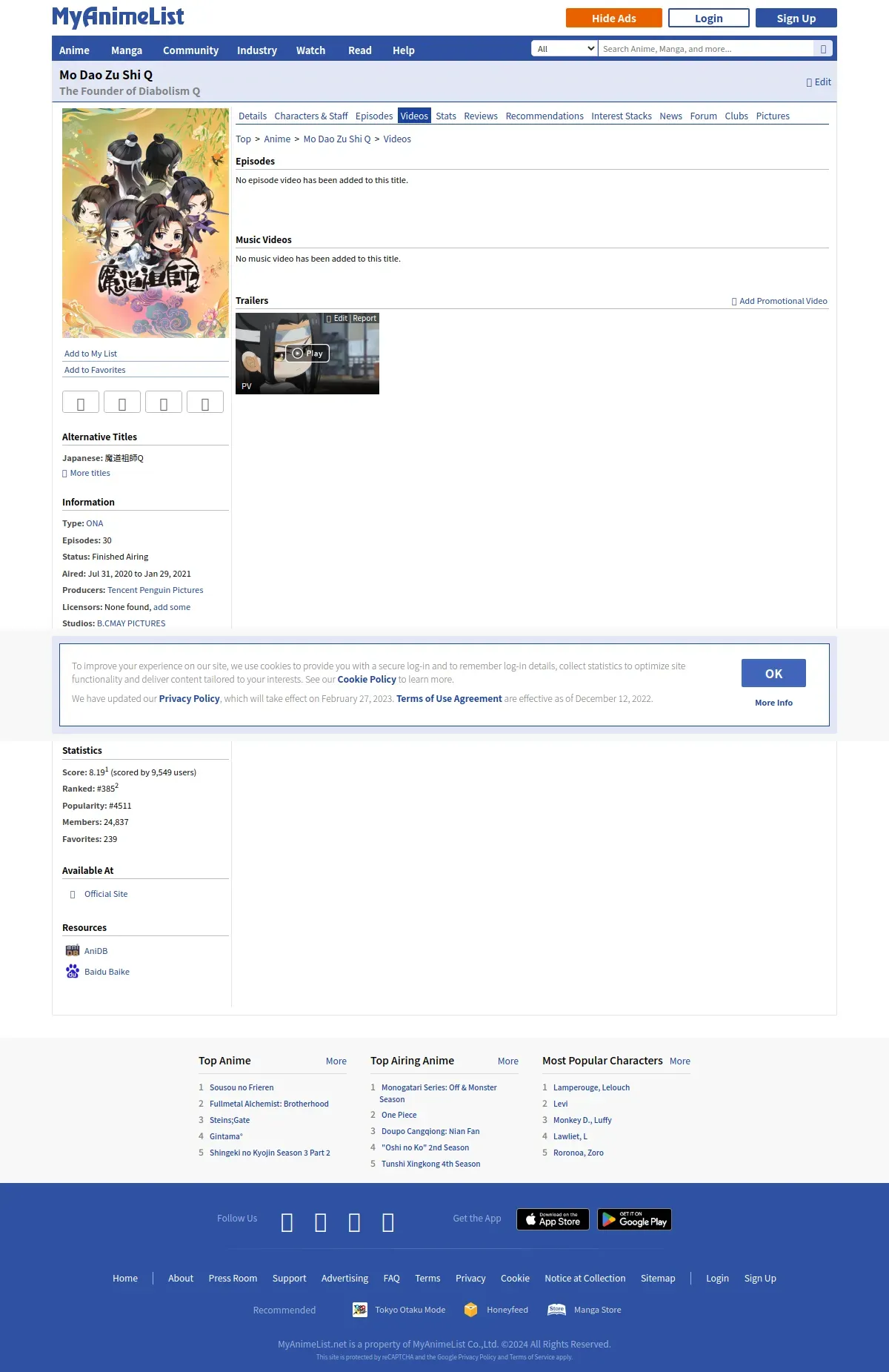The width and height of the screenshot is (889, 1372).
Task: Open One Piece in Top Airing Anime
Action: pyautogui.click(x=399, y=1115)
